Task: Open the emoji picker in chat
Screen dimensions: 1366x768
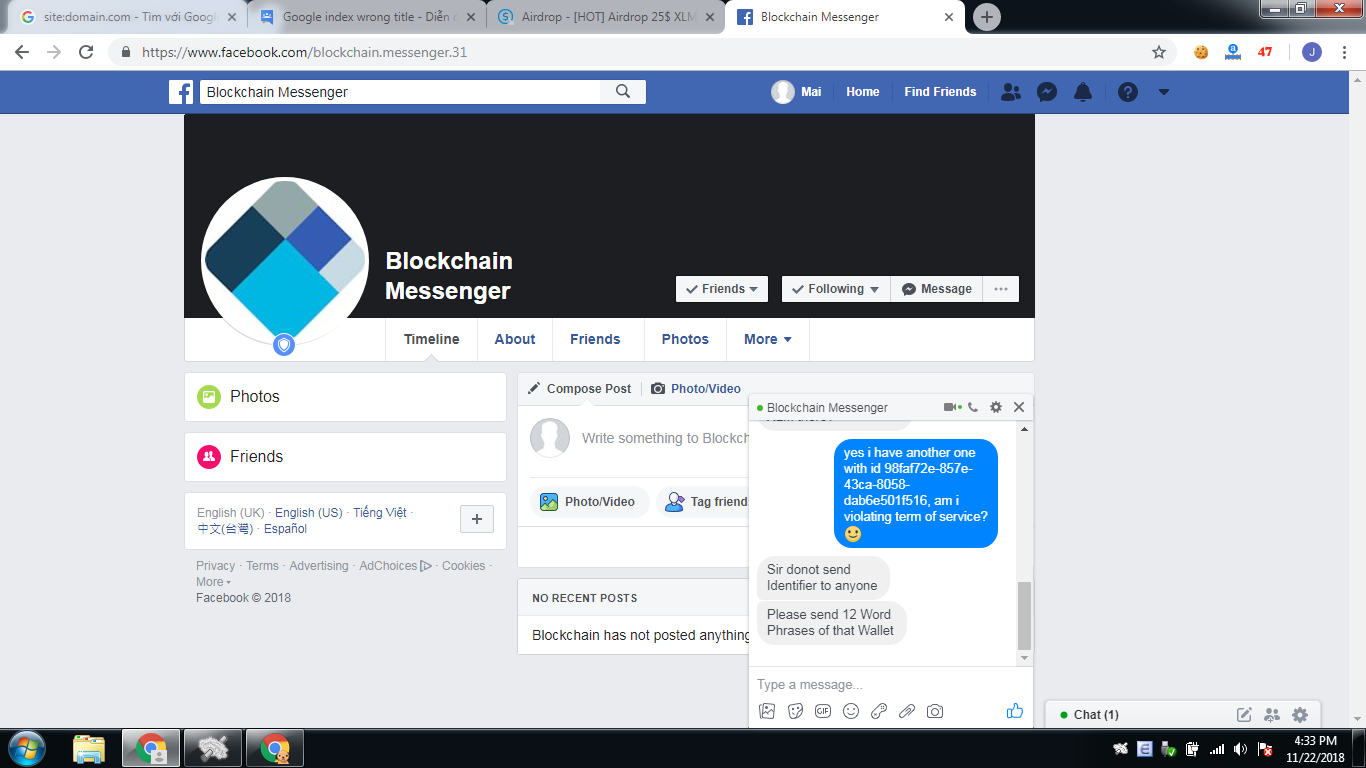Action: [851, 711]
